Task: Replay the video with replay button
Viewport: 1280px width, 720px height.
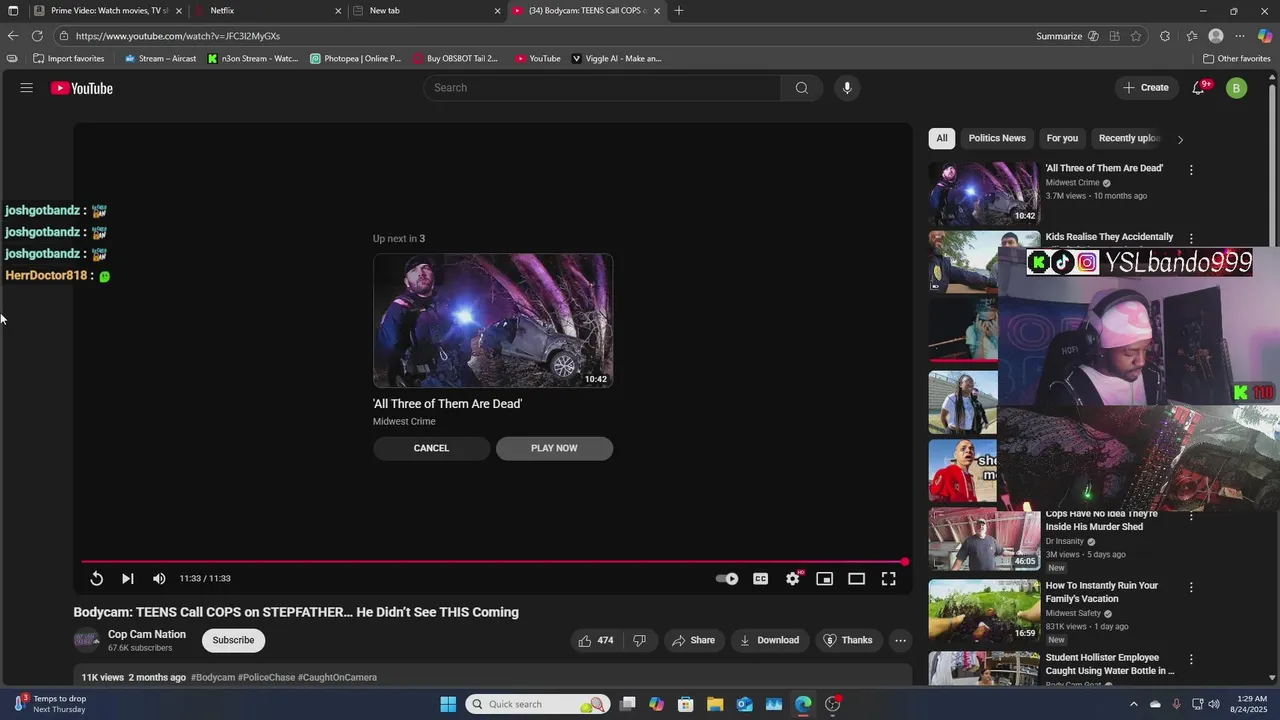Action: tap(96, 578)
